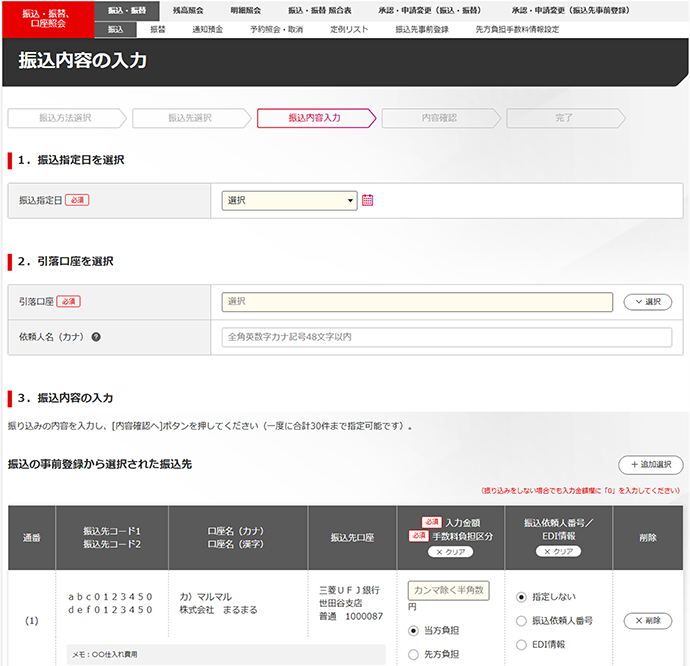Clear the amount column with クリア
Viewport: 690px width, 666px height.
[449, 552]
